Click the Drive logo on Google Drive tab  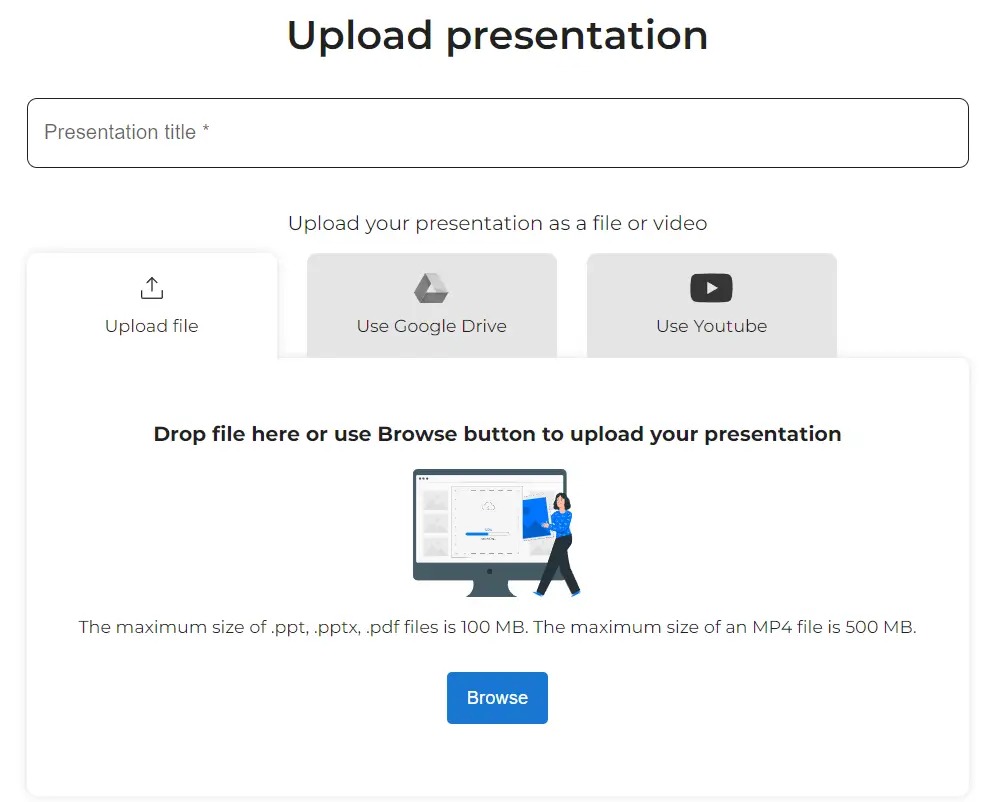(431, 288)
